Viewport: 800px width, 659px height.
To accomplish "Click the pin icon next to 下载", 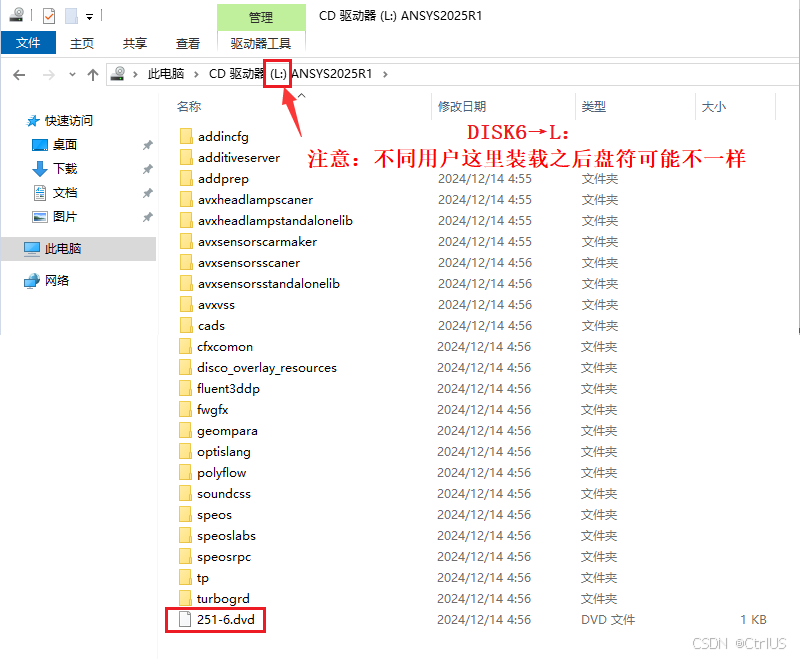I will [147, 169].
